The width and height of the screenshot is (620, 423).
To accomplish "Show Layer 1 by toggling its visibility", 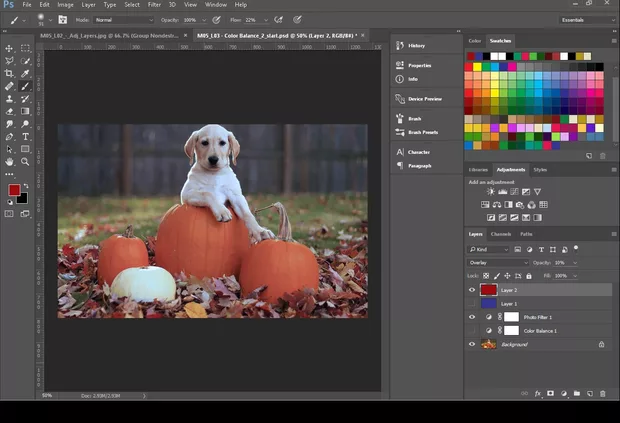I will pyautogui.click(x=472, y=303).
